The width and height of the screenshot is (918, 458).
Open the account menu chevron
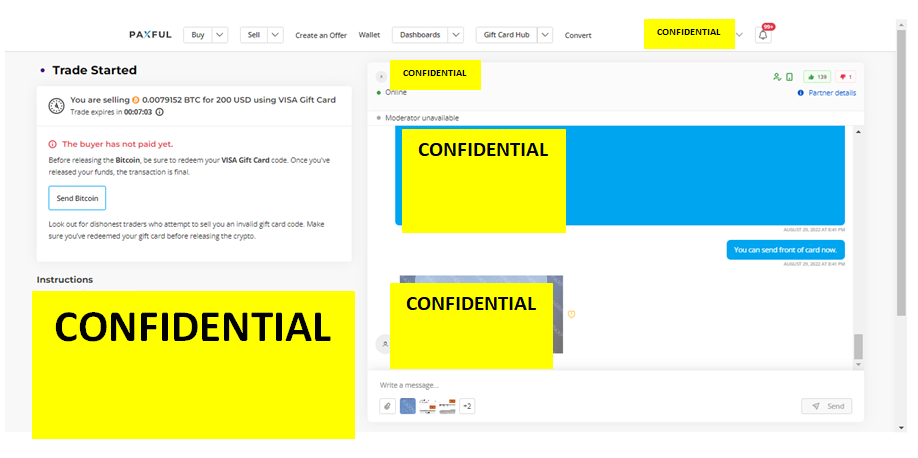739,35
